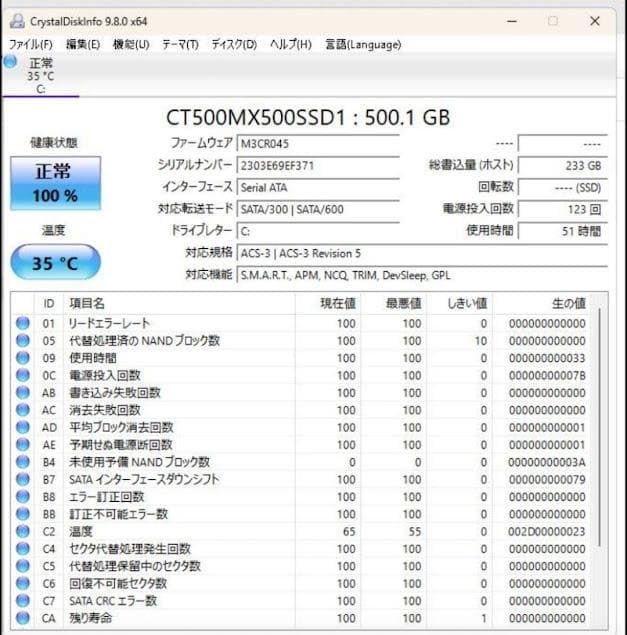
Task: Click the 最悪値 column header
Action: 393,303
